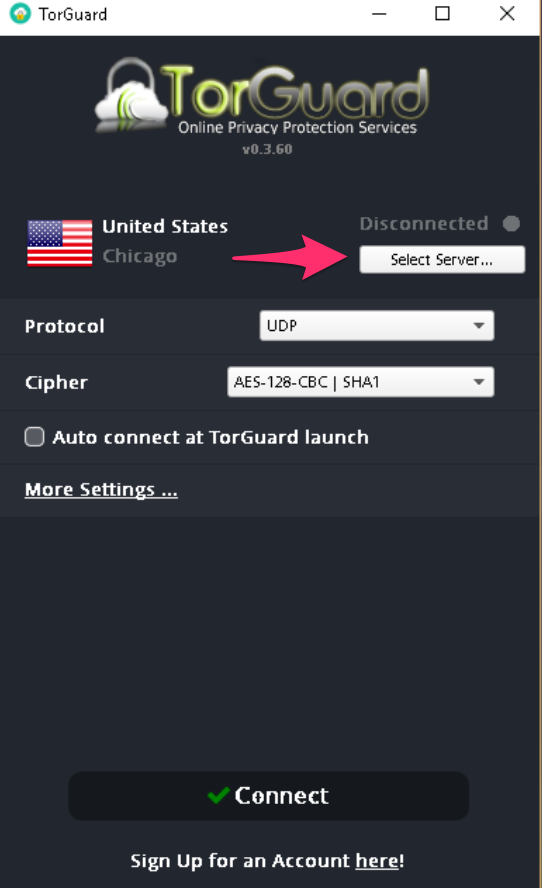Connect to the VPN

coord(268,796)
